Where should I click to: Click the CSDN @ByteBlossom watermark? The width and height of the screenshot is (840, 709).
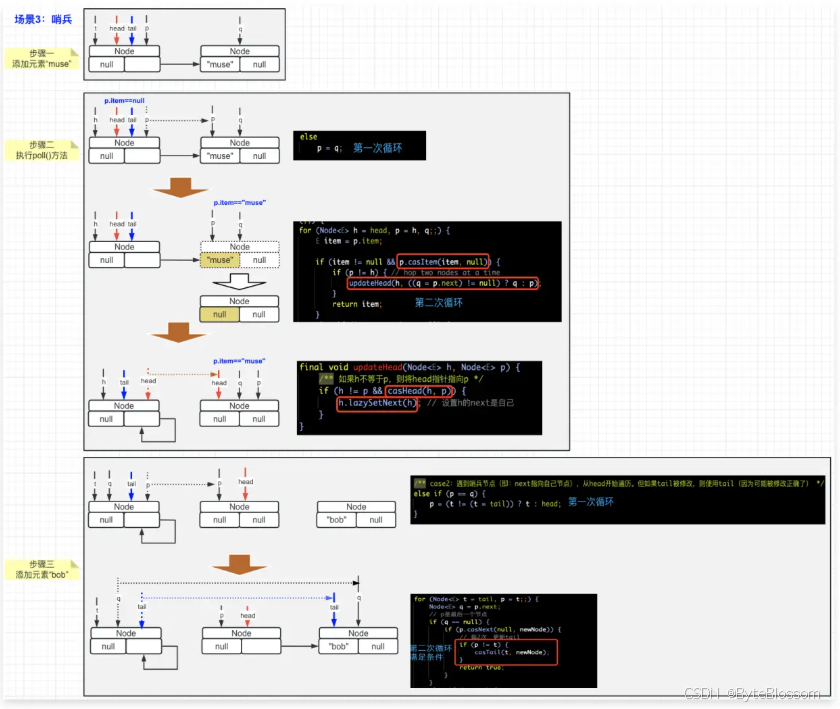(x=752, y=693)
